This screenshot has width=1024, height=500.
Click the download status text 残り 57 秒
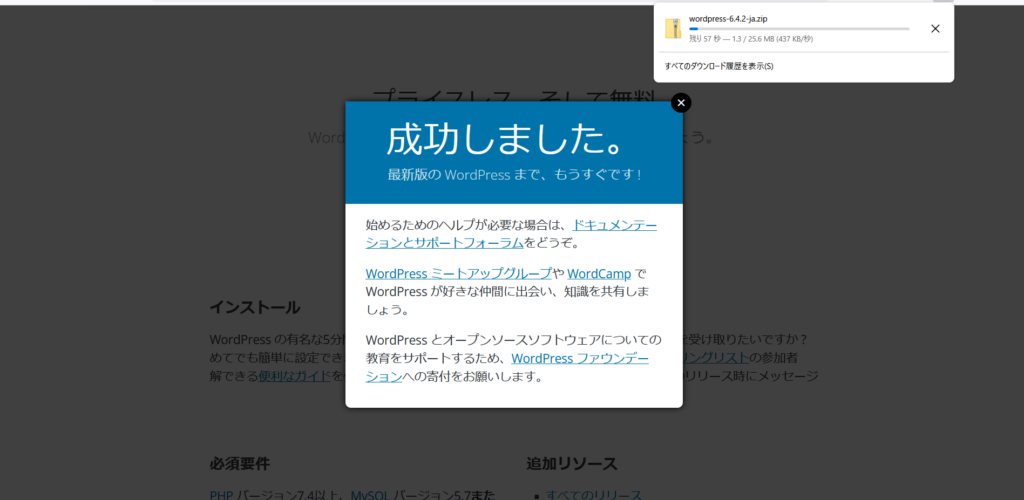coord(751,39)
